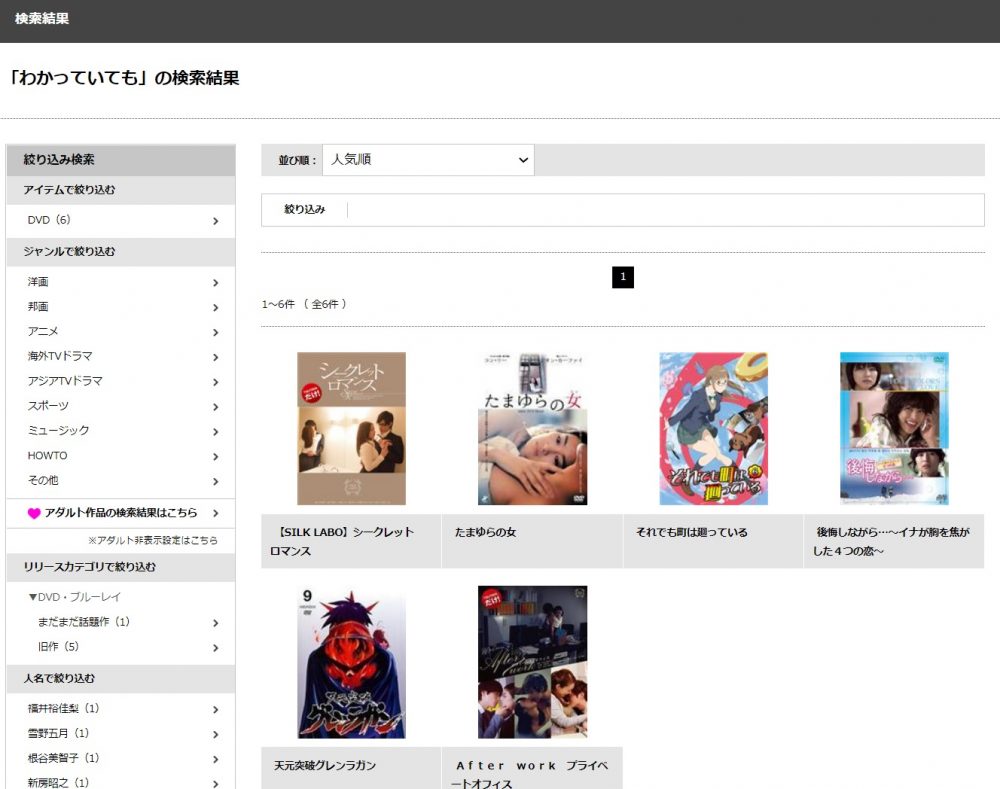Click the 1～6件（全6件）result count text

coord(305,304)
